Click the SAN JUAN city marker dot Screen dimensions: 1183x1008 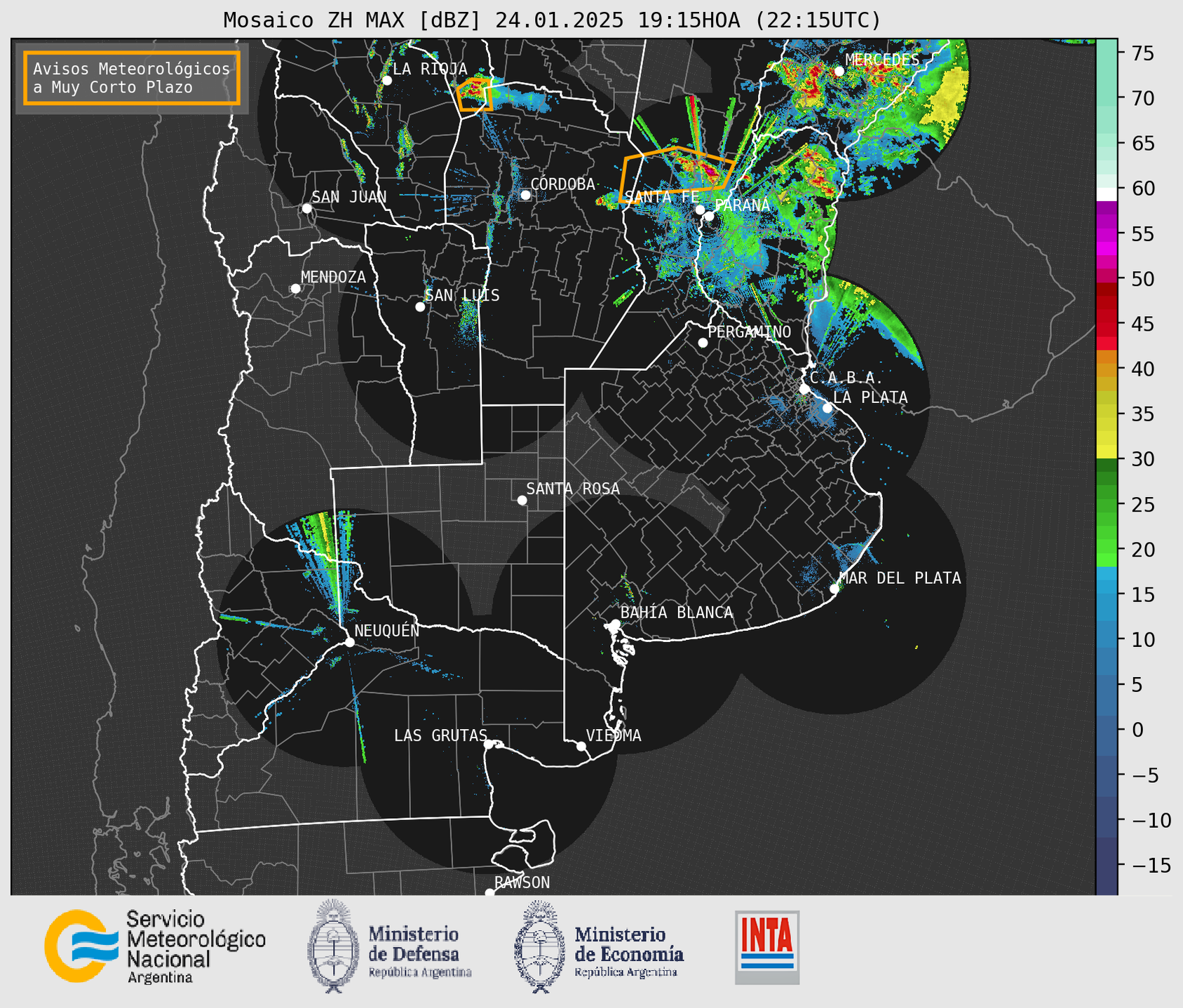click(x=306, y=208)
